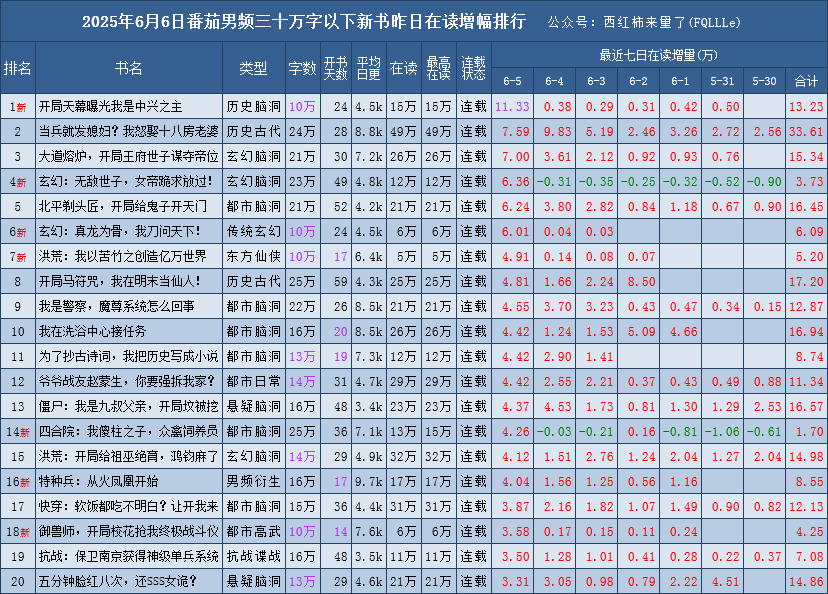Viewport: 828px width, 594px height.
Task: Click the 17.20 total in row 8
Action: click(x=806, y=281)
